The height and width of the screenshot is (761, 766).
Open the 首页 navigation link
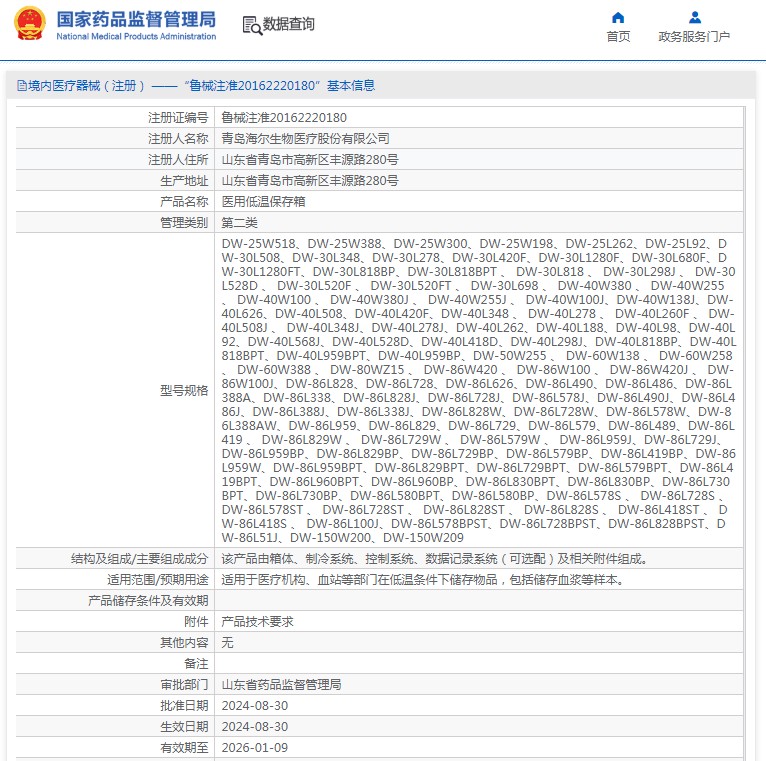click(618, 37)
